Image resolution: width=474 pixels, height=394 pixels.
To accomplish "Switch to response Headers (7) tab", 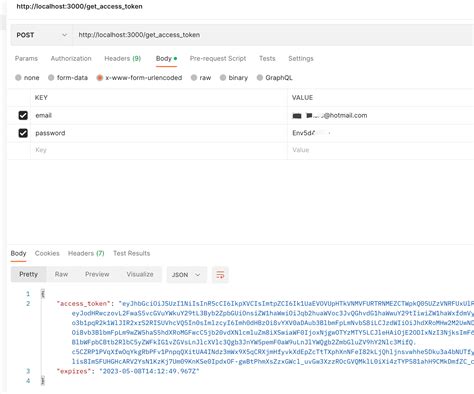I will click(x=86, y=253).
